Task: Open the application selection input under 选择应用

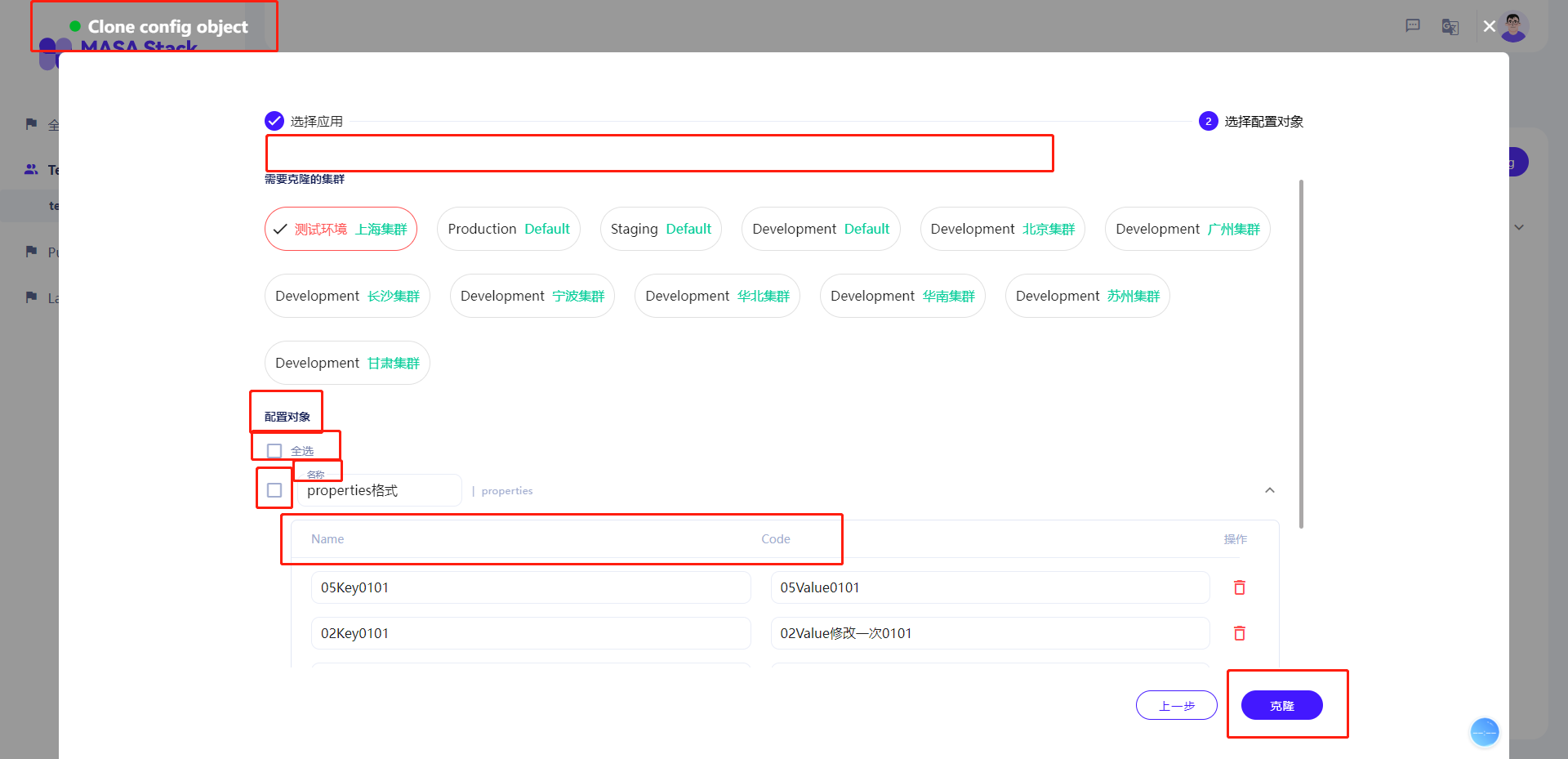Action: (x=658, y=153)
